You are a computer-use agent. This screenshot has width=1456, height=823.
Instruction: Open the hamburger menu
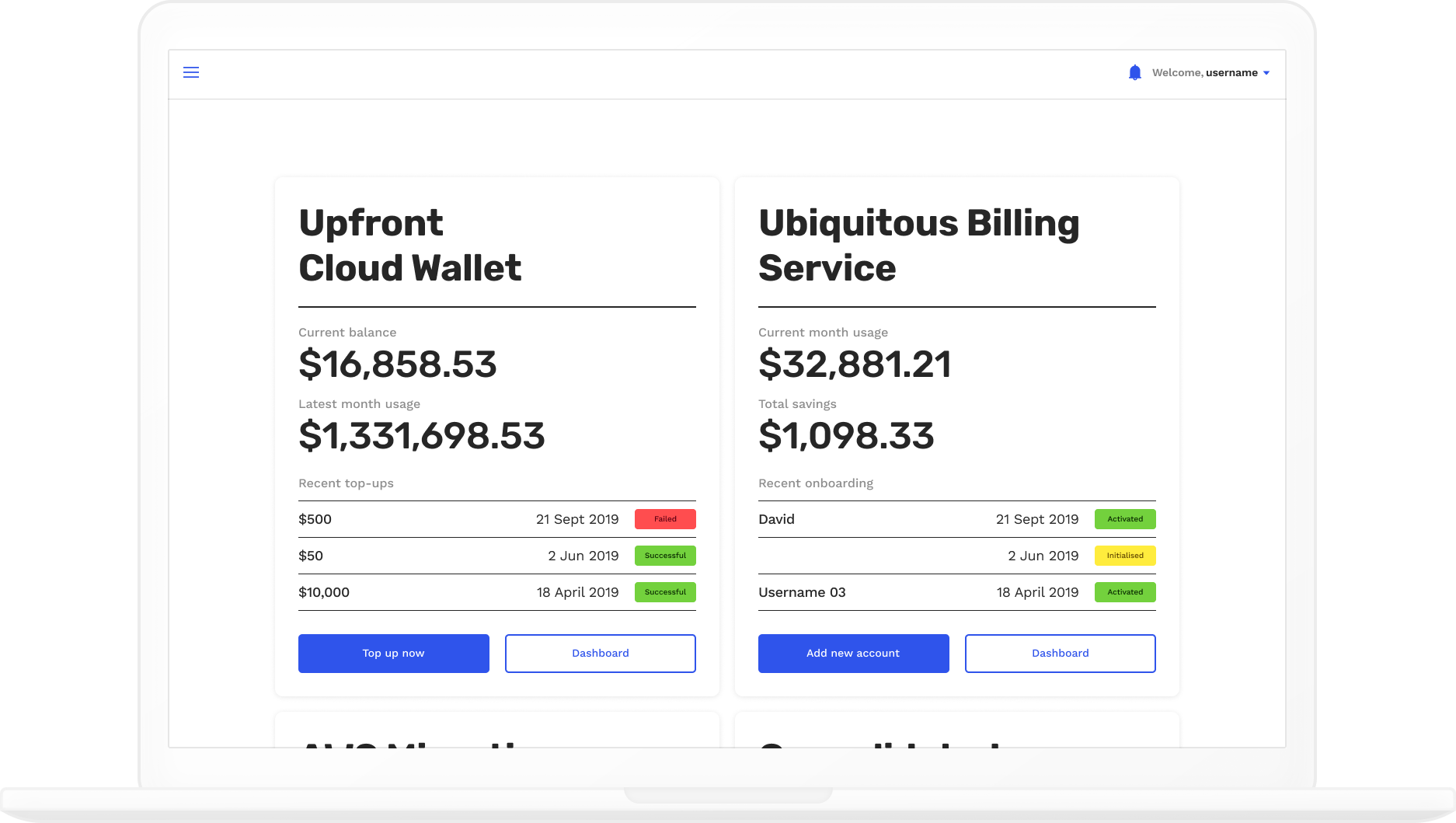(x=191, y=72)
